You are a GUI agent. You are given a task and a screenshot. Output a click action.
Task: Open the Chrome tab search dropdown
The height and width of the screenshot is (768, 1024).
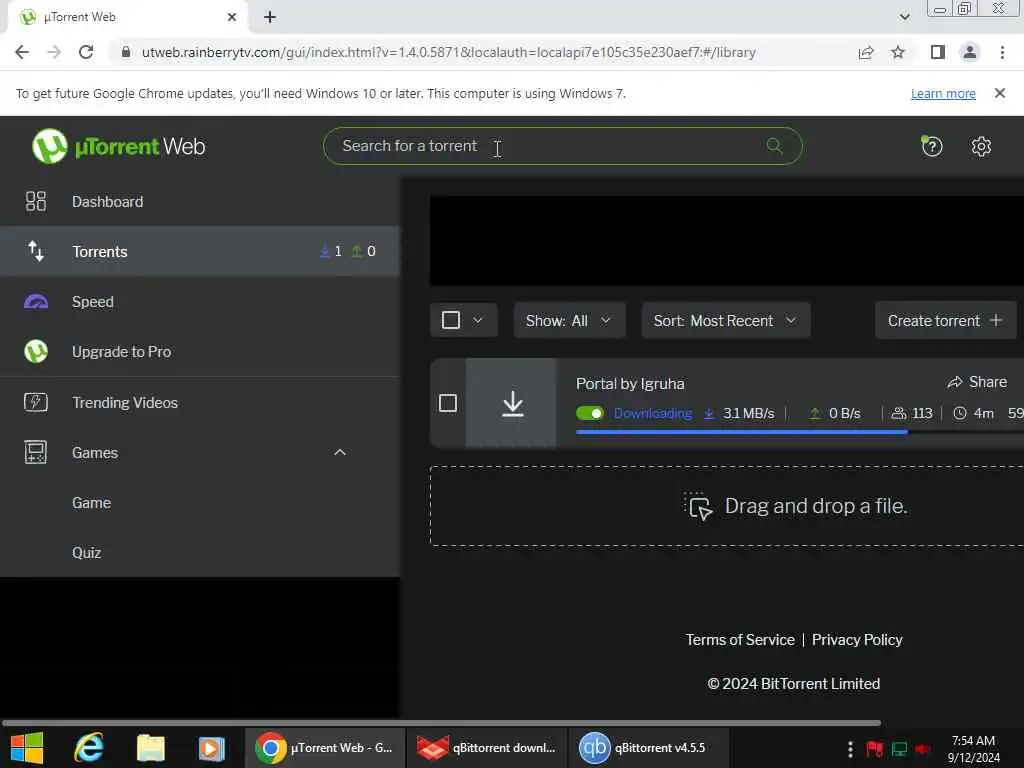tap(904, 17)
